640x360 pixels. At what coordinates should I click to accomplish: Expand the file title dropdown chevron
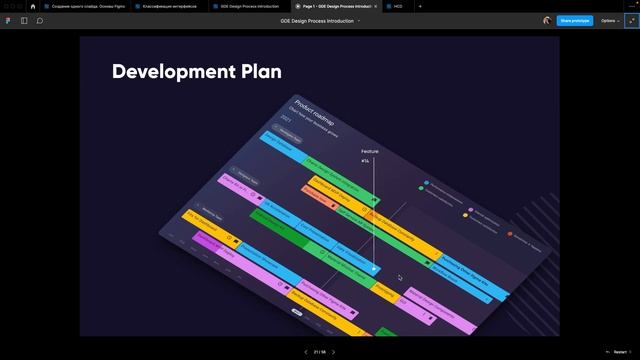pos(359,21)
